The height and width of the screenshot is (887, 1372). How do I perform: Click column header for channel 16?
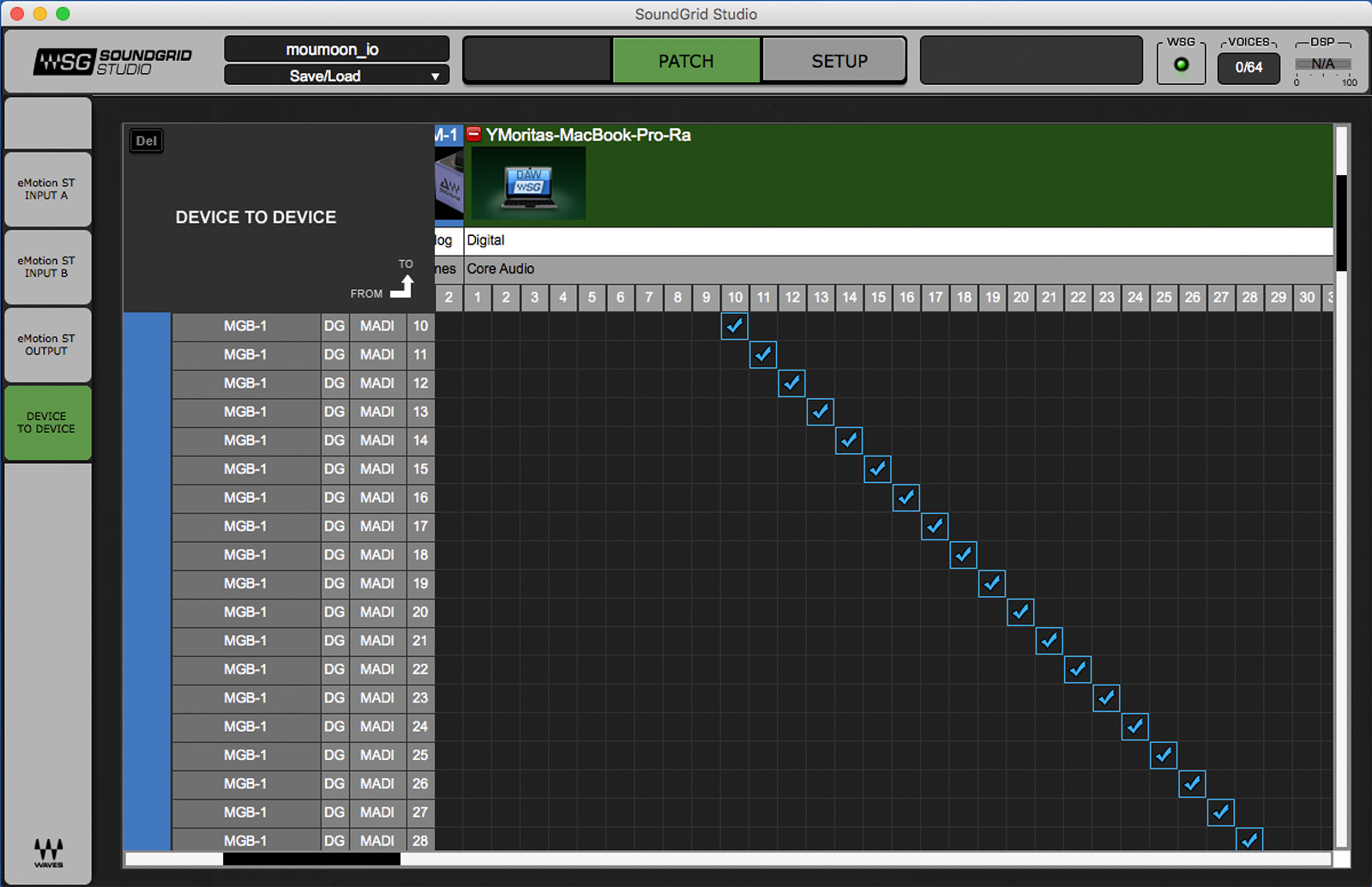pos(906,298)
